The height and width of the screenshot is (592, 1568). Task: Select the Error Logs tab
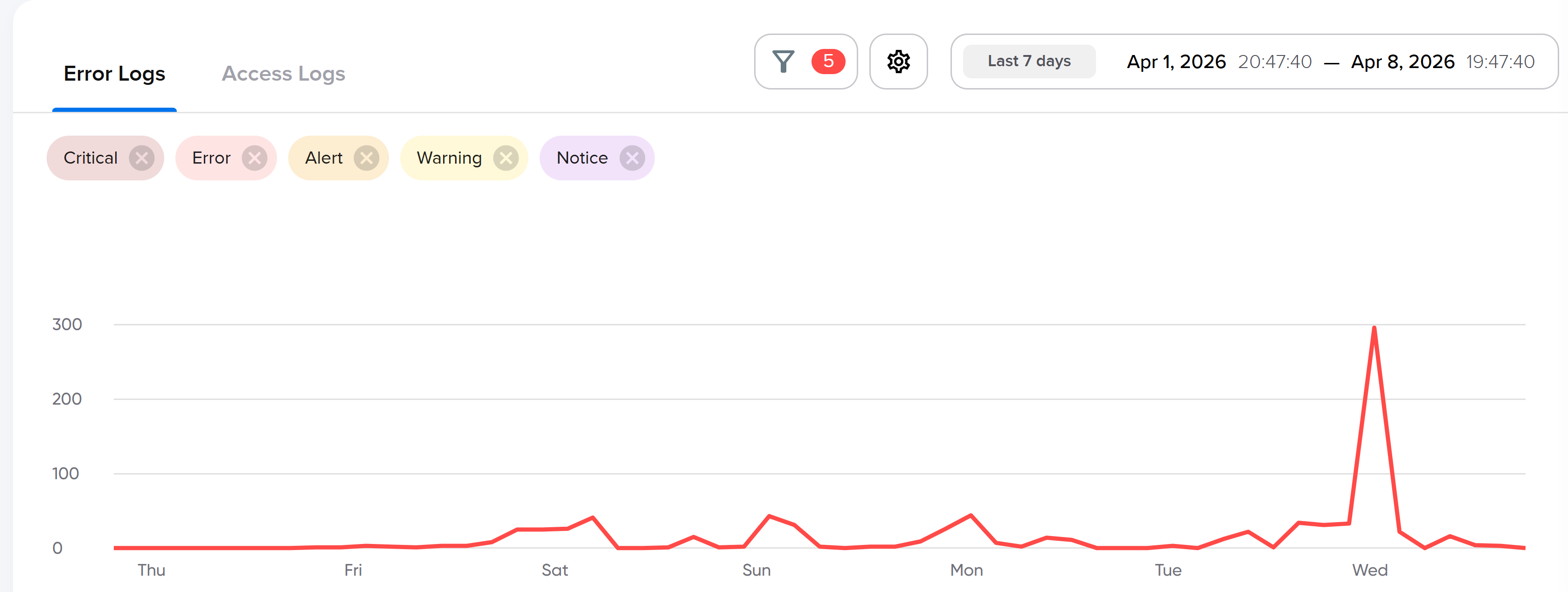(x=114, y=74)
